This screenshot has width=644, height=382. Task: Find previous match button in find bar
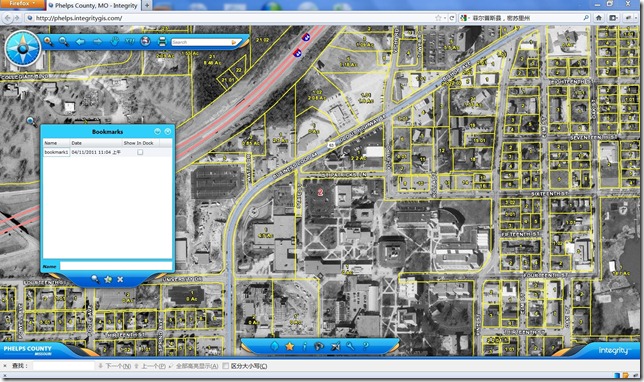click(x=150, y=366)
